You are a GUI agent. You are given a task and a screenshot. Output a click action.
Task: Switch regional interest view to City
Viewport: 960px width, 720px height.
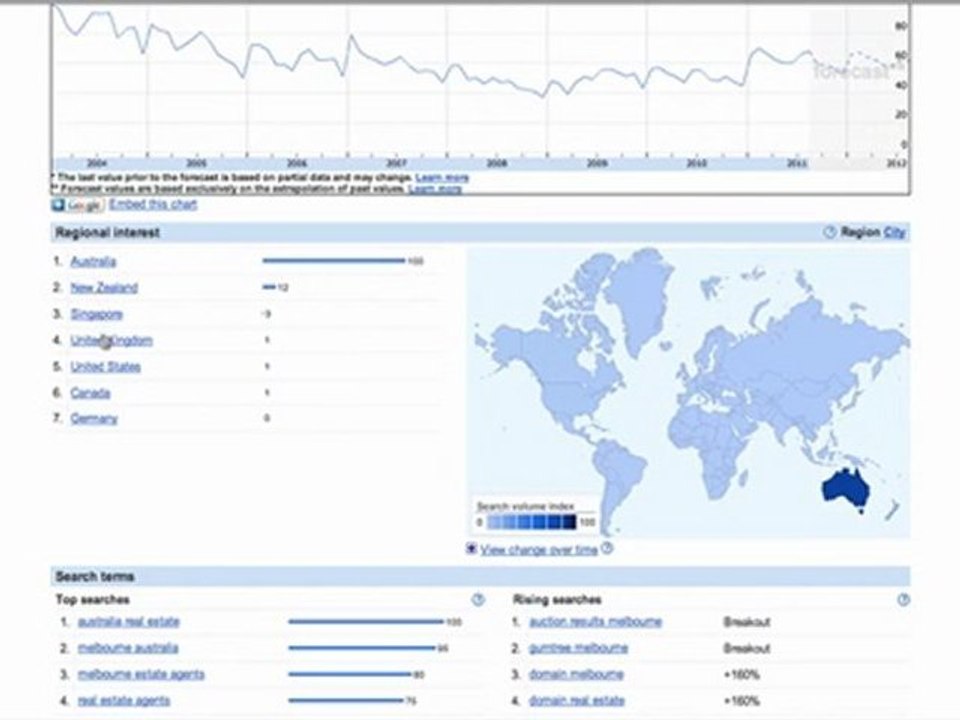[894, 233]
